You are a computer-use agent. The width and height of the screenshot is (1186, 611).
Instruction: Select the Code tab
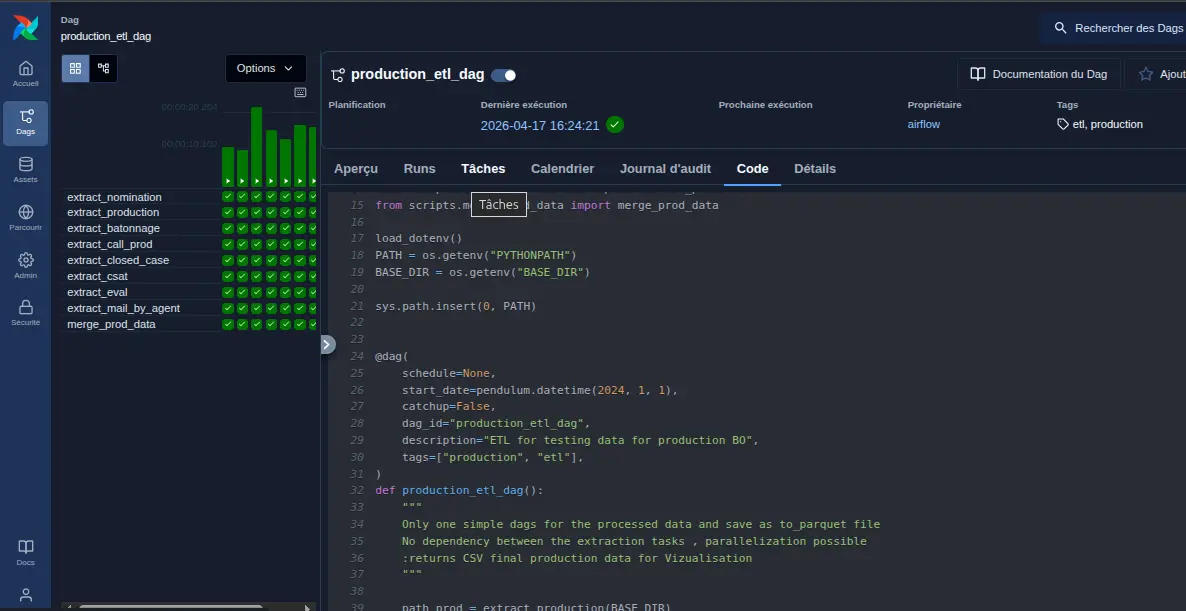point(753,169)
